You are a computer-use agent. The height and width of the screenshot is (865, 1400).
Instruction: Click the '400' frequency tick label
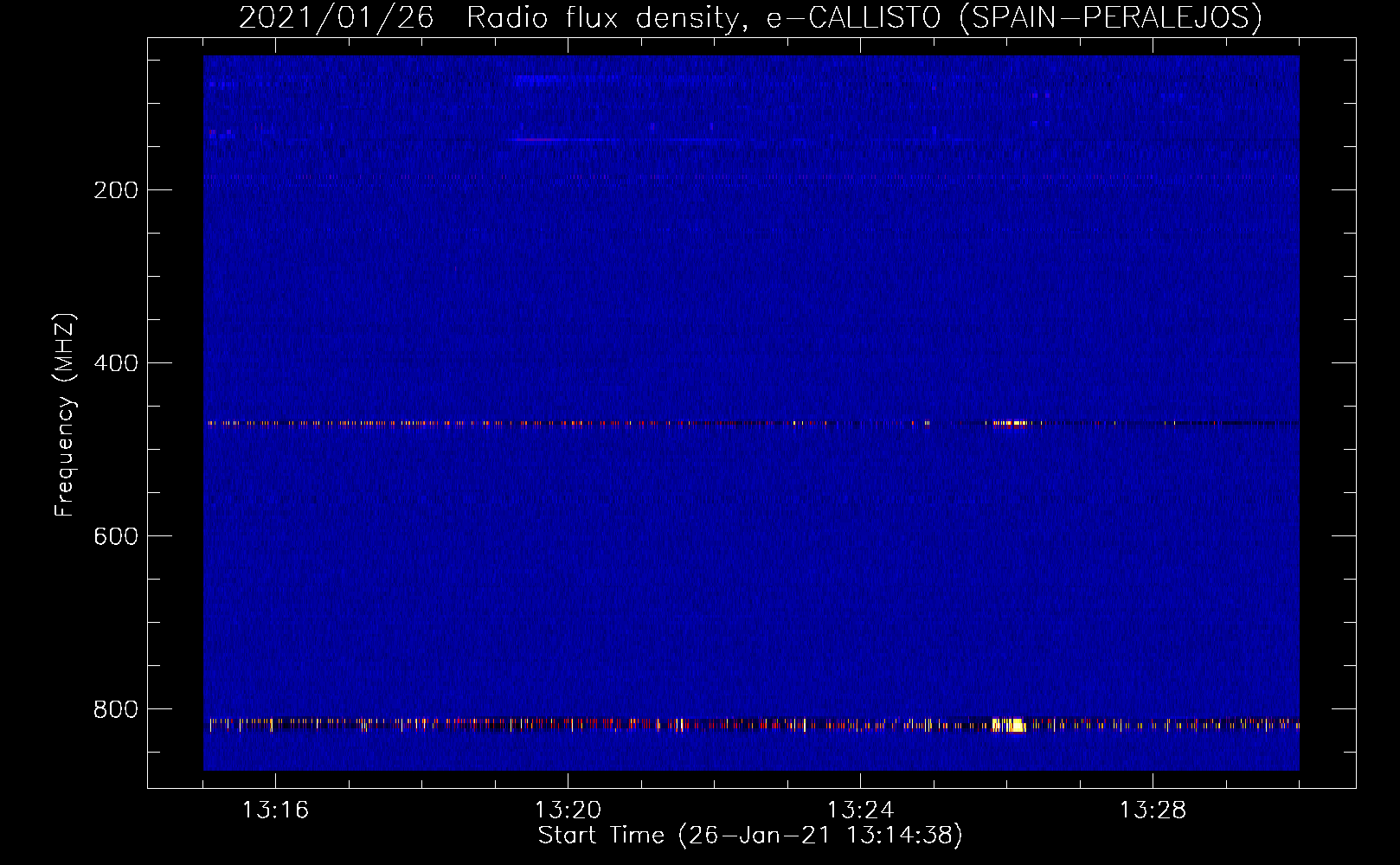click(116, 363)
